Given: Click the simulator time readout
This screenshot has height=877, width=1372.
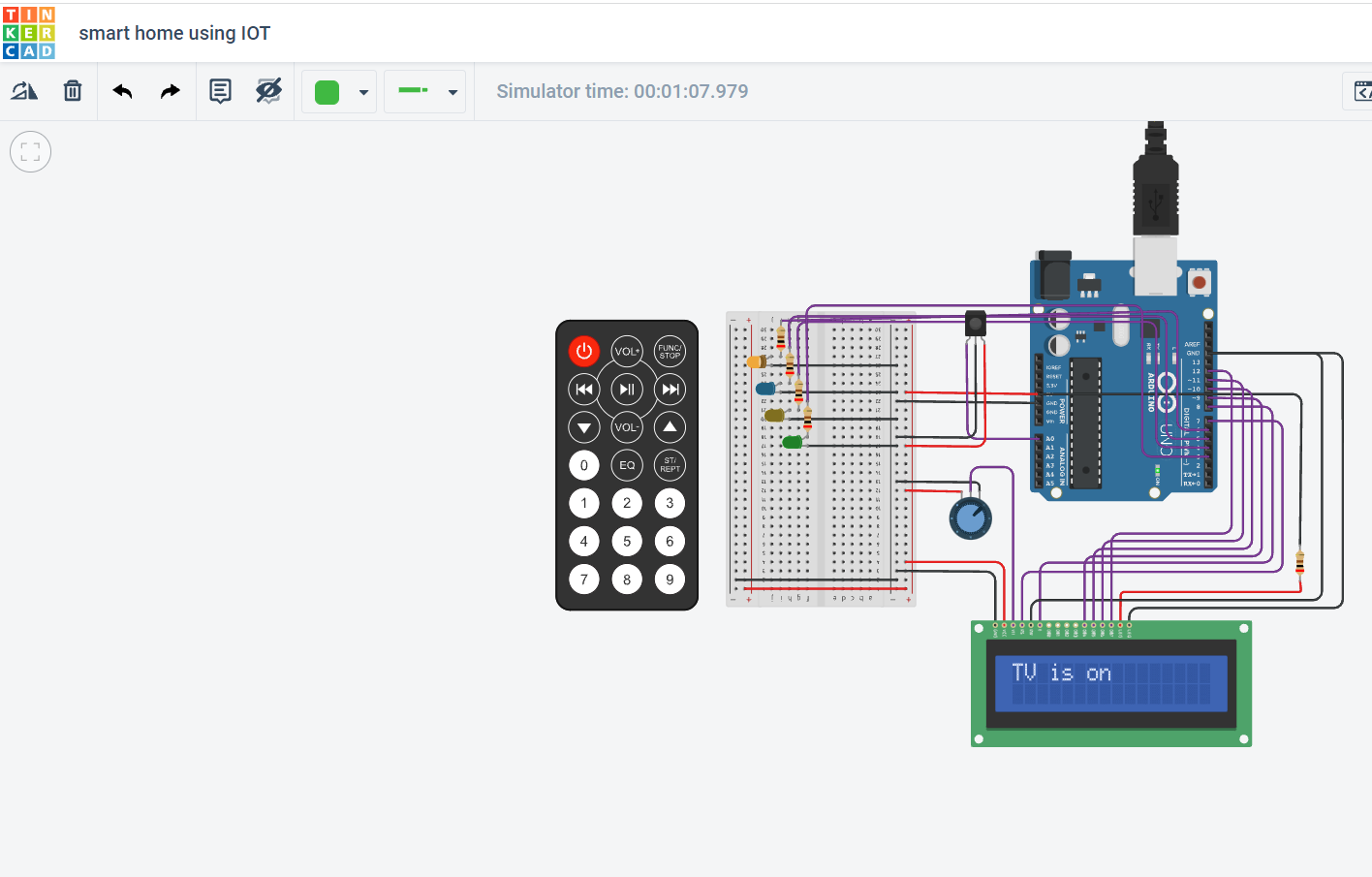Looking at the screenshot, I should (622, 91).
